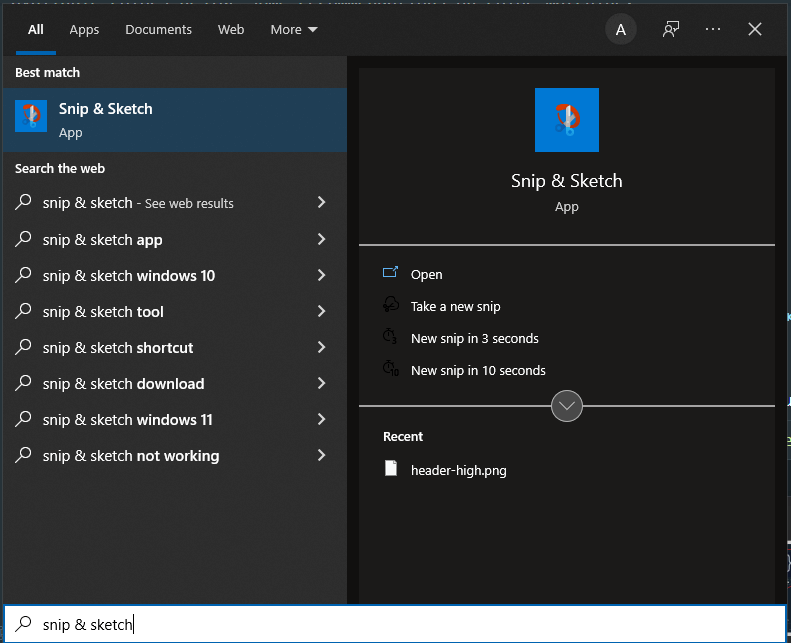Viewport: 791px width, 643px height.
Task: Open the feedback person icon
Action: [x=670, y=29]
